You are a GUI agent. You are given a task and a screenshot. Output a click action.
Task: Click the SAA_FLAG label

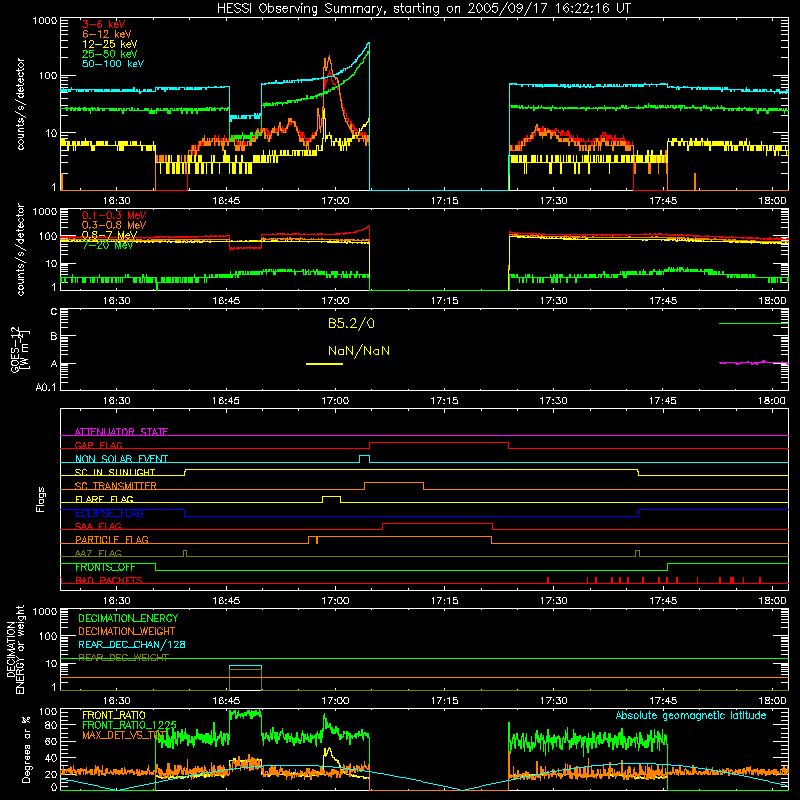tap(98, 526)
